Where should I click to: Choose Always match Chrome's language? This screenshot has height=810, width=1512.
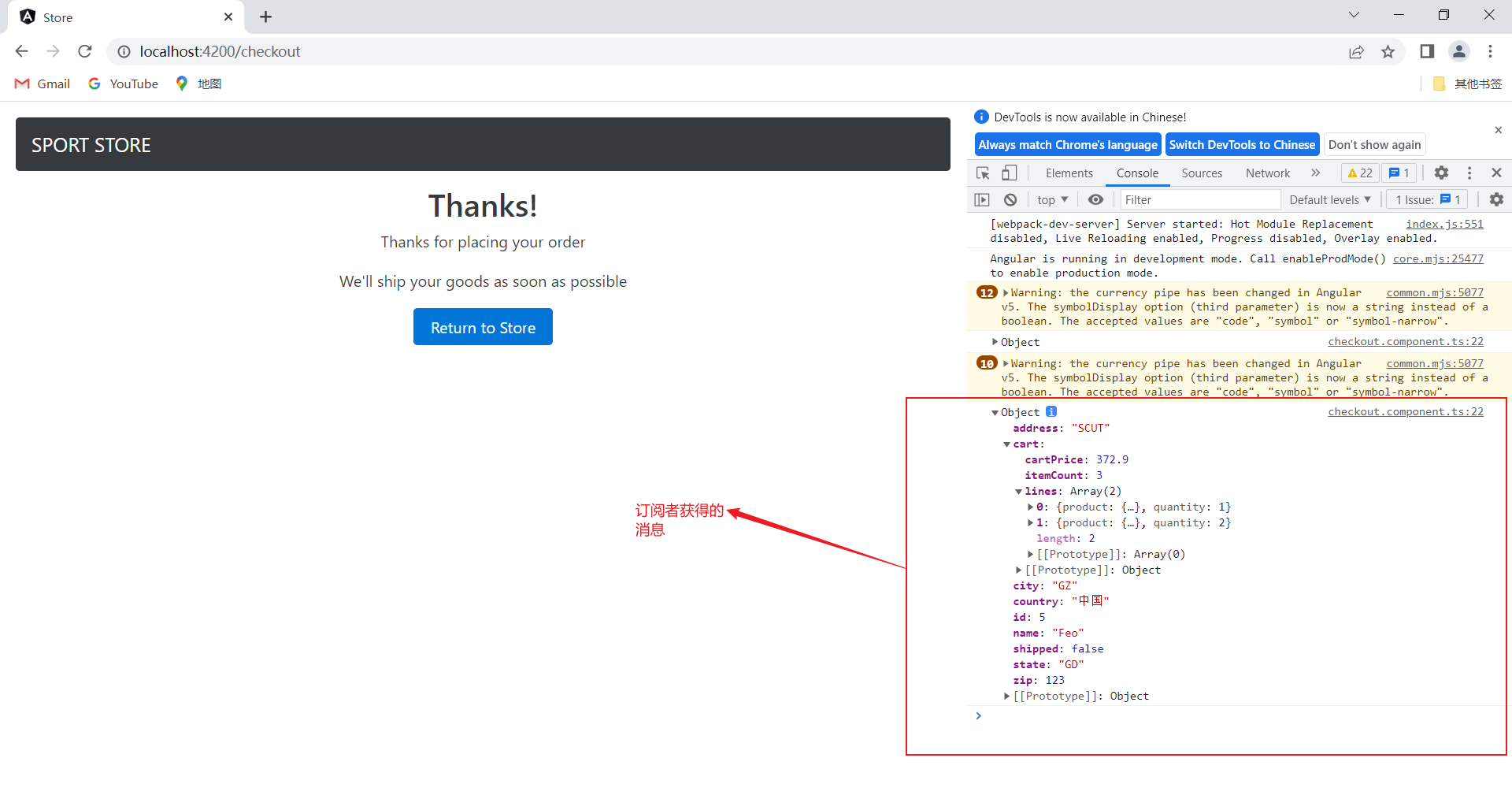click(x=1068, y=145)
